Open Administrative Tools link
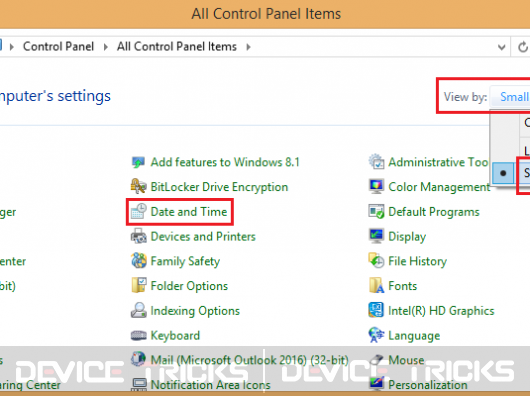 [x=438, y=162]
